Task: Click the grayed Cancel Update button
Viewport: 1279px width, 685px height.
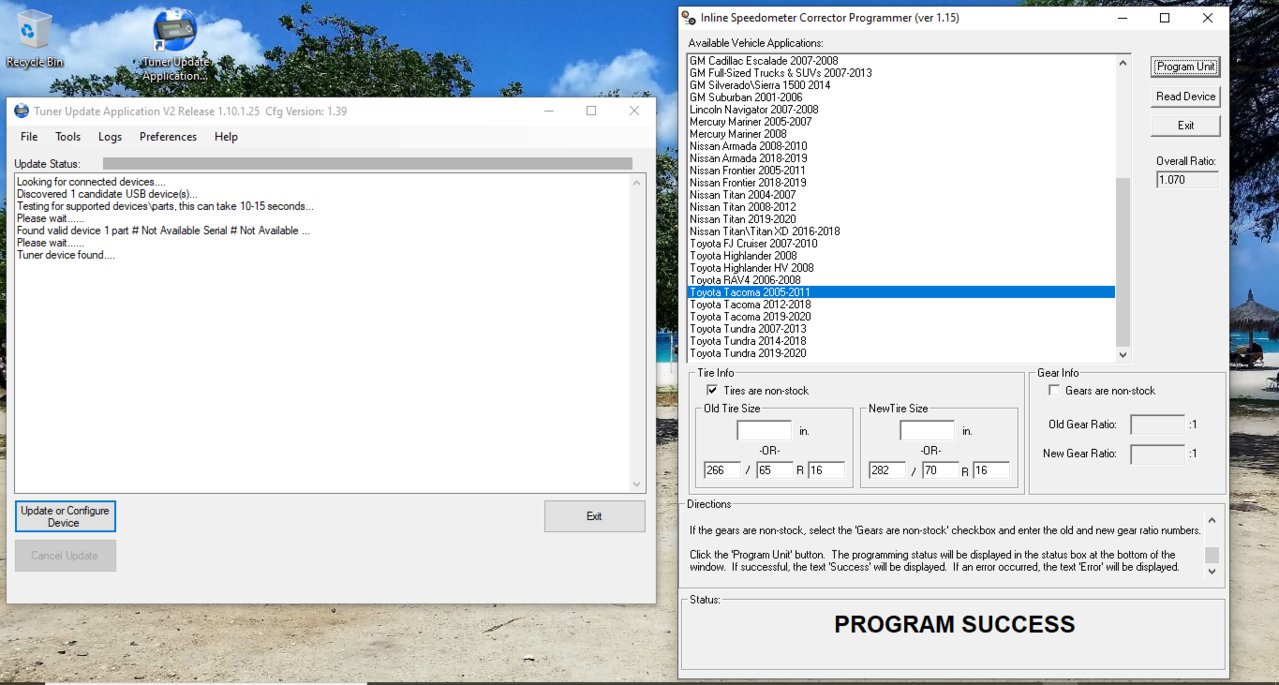Action: pyautogui.click(x=65, y=556)
